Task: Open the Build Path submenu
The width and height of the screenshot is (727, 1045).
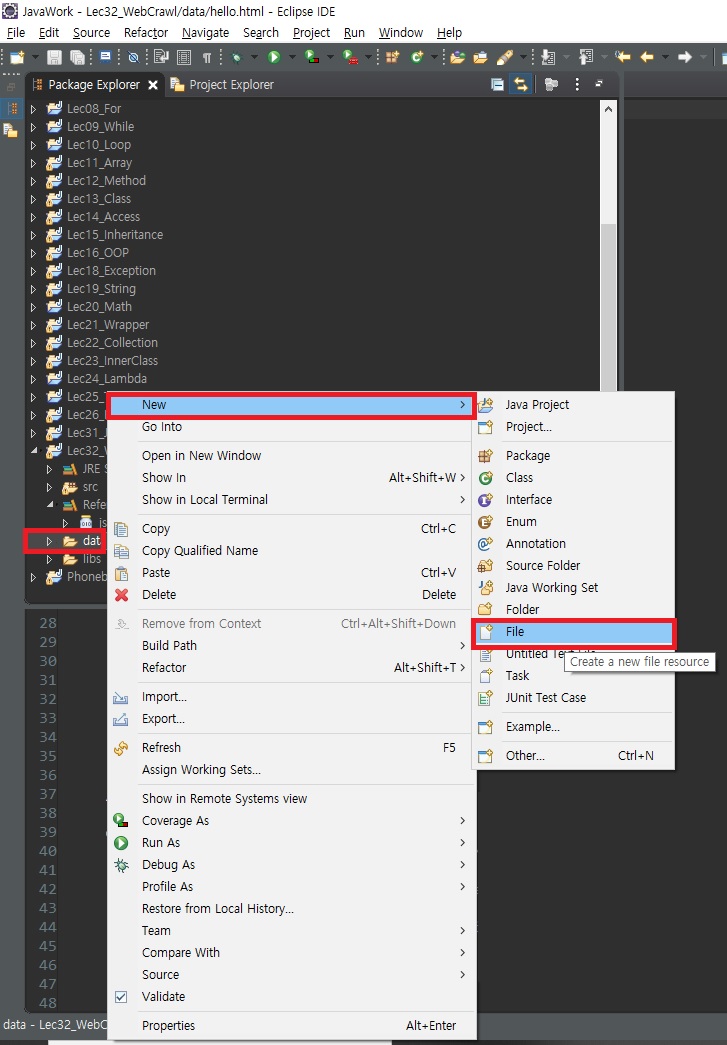Action: tap(291, 645)
